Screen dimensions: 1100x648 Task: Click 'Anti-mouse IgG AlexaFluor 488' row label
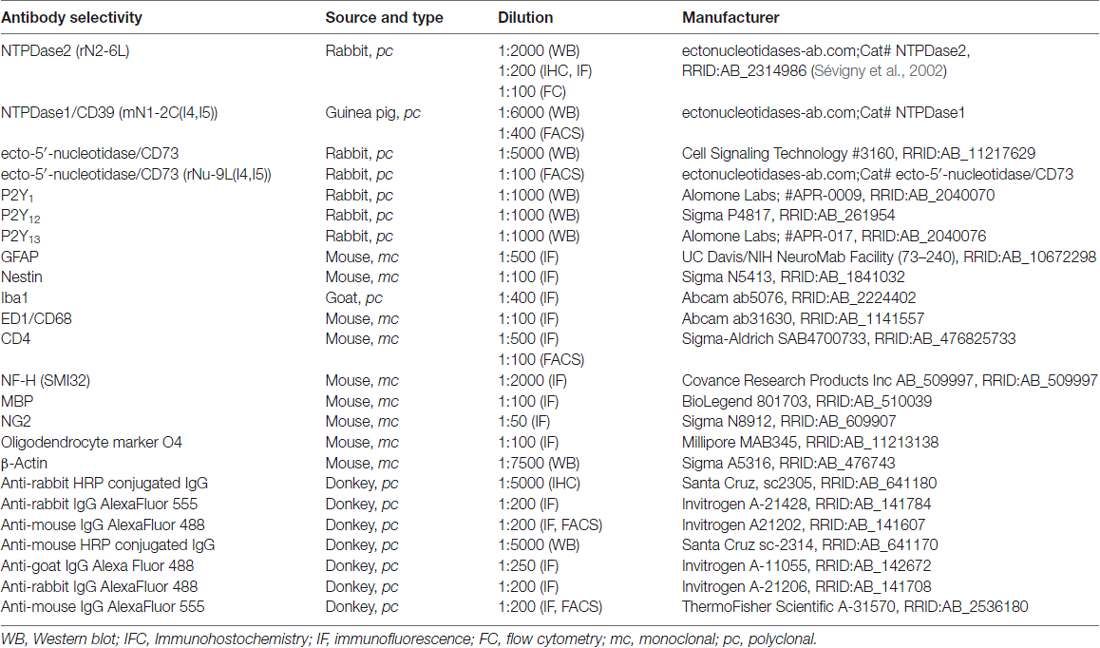(103, 525)
